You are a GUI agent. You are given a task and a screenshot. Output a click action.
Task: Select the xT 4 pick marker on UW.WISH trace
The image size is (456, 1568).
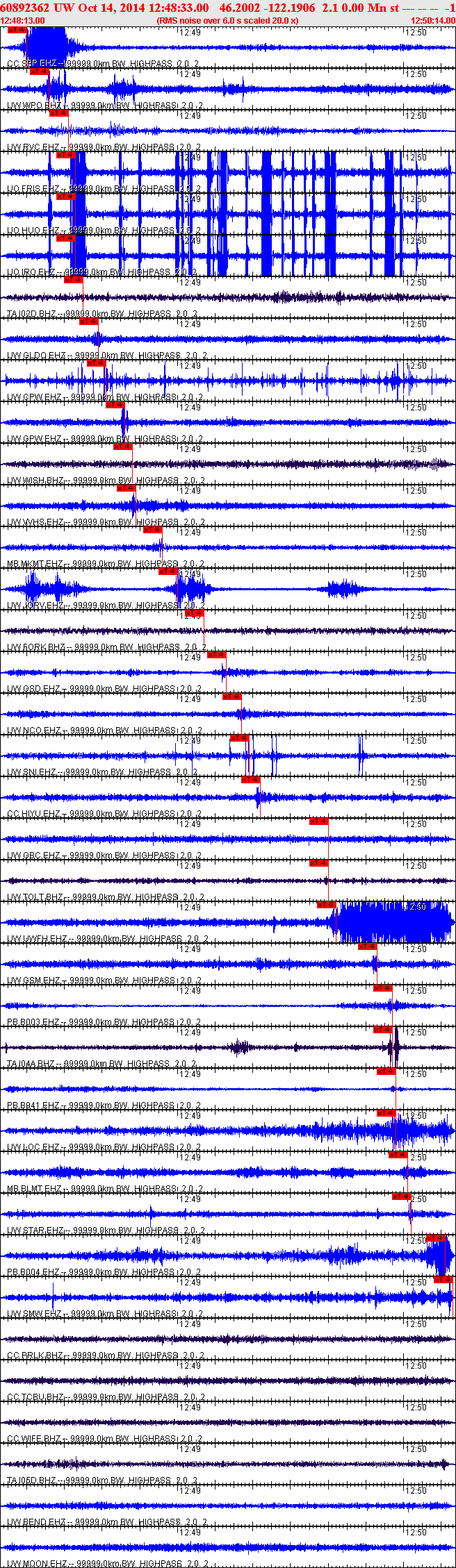pyautogui.click(x=123, y=447)
